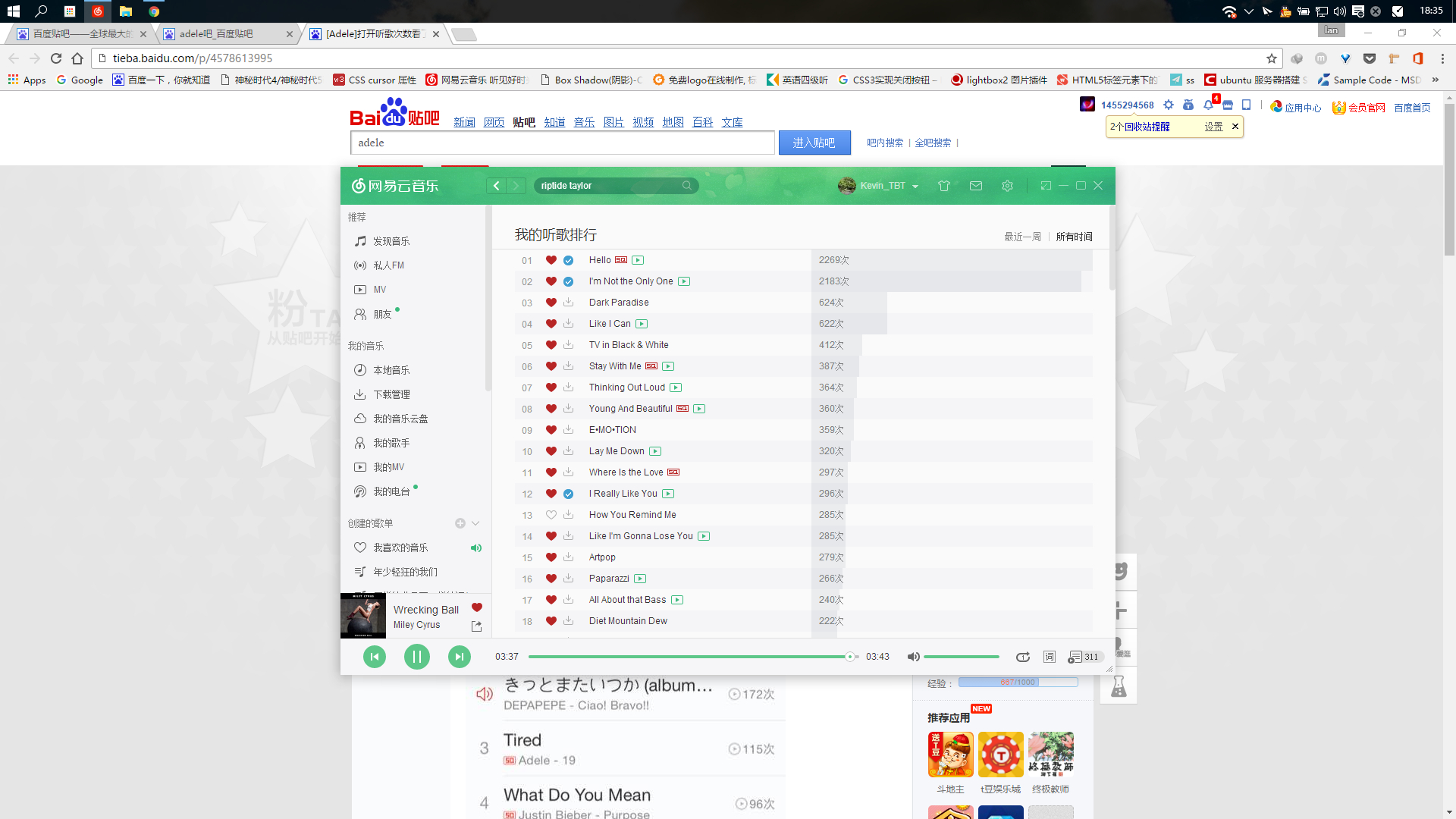Image resolution: width=1456 pixels, height=819 pixels.
Task: Download the Dark Paradise track
Action: pos(568,303)
